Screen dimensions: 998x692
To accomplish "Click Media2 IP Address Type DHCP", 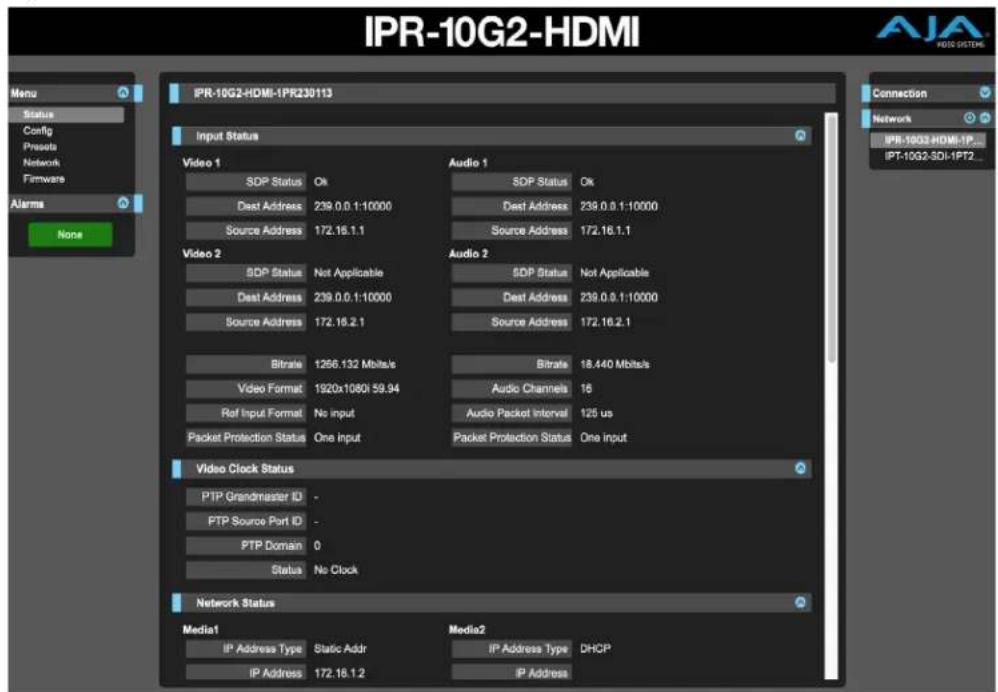I will [x=595, y=649].
